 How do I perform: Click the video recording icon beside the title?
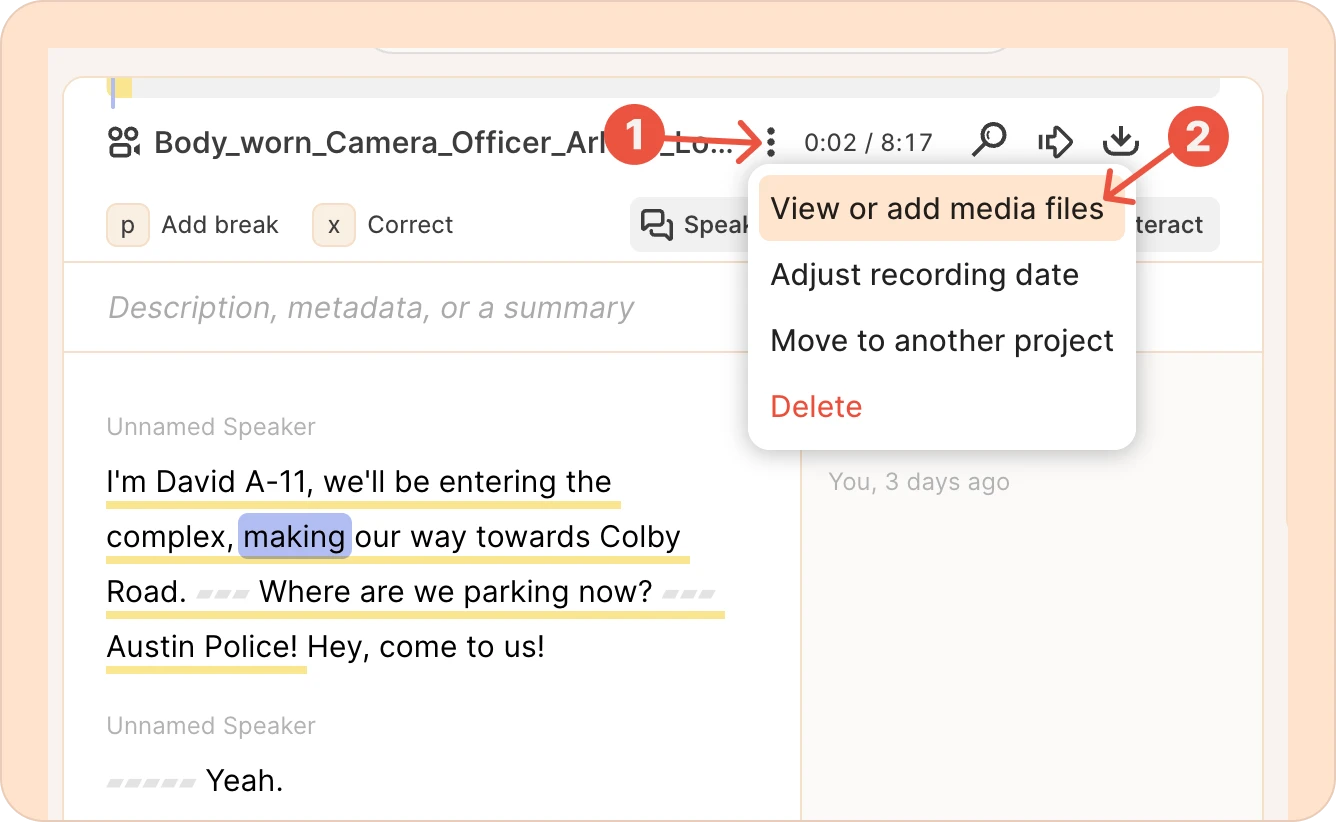point(124,143)
